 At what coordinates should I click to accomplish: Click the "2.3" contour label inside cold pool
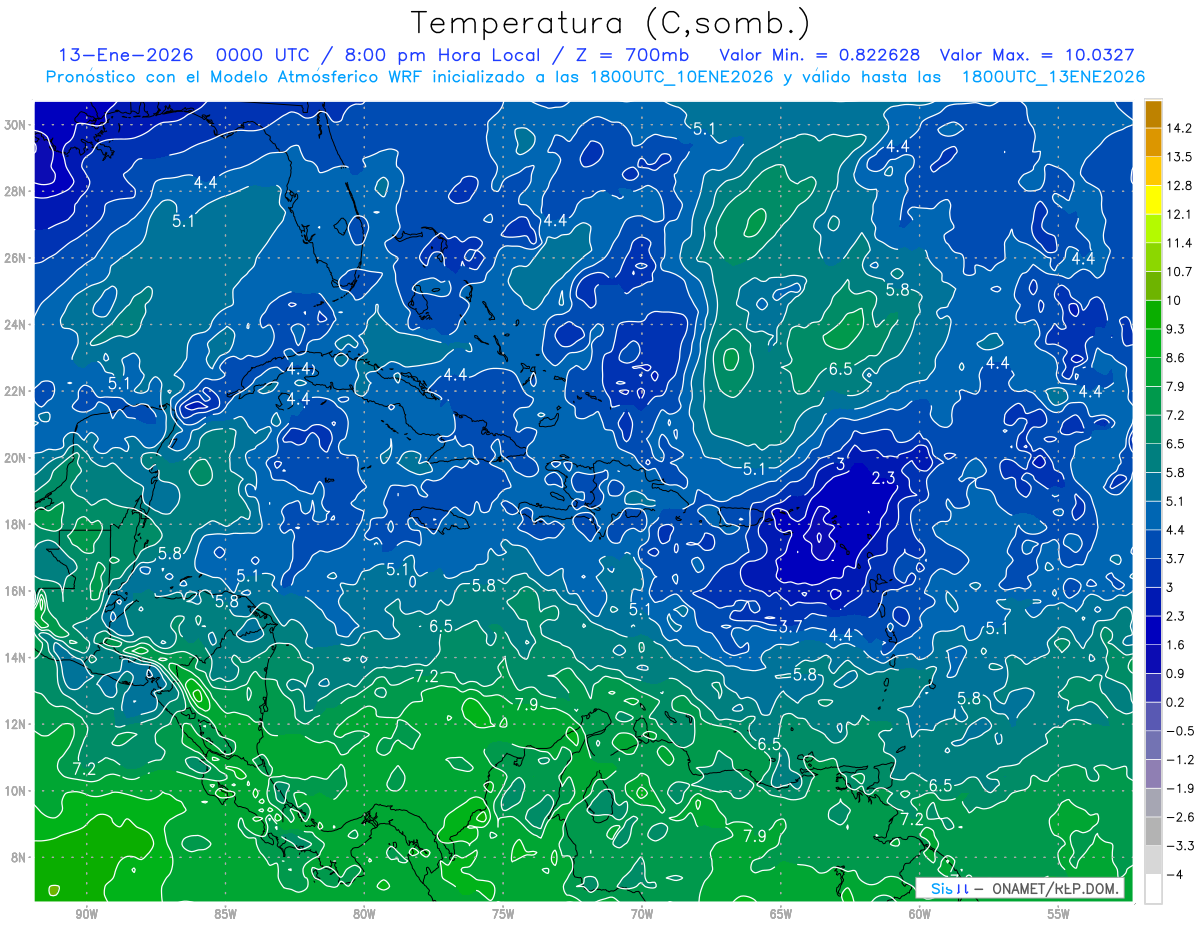(883, 478)
